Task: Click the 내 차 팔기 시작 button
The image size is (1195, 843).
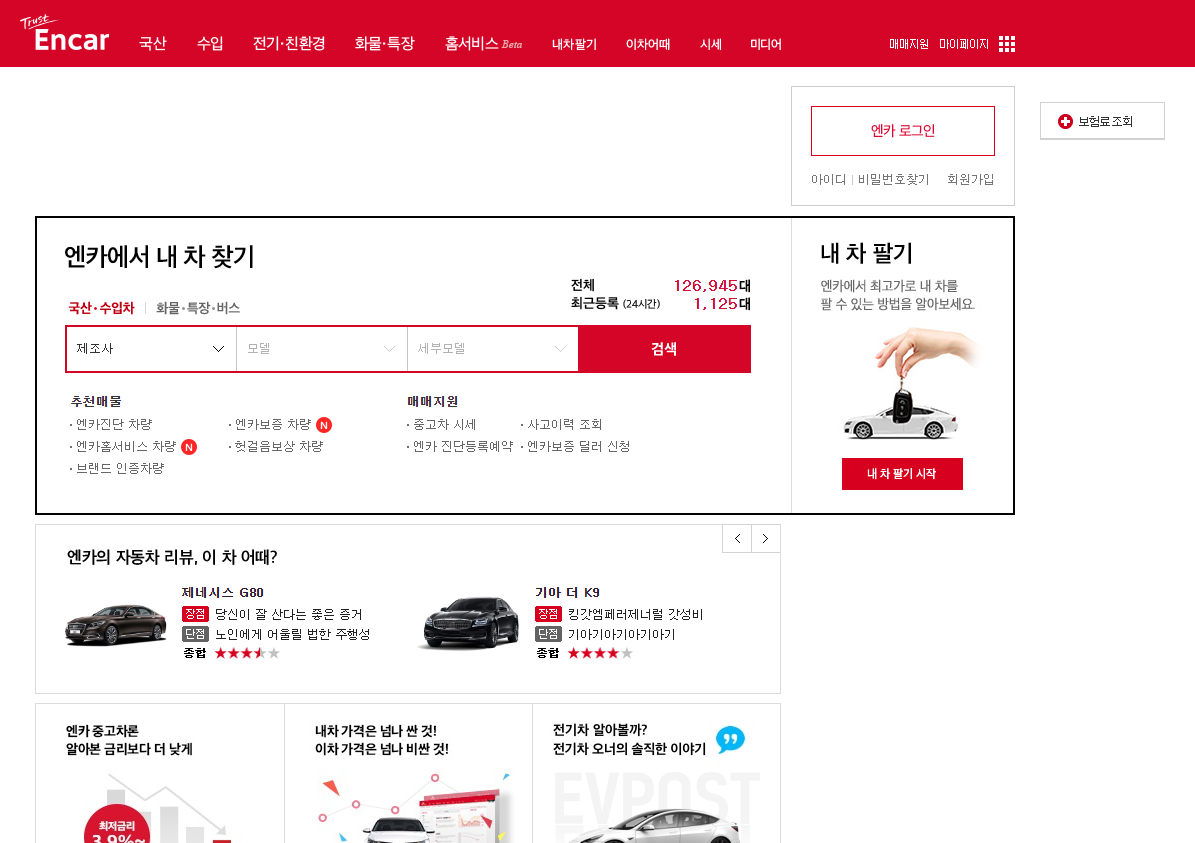Action: click(x=902, y=474)
